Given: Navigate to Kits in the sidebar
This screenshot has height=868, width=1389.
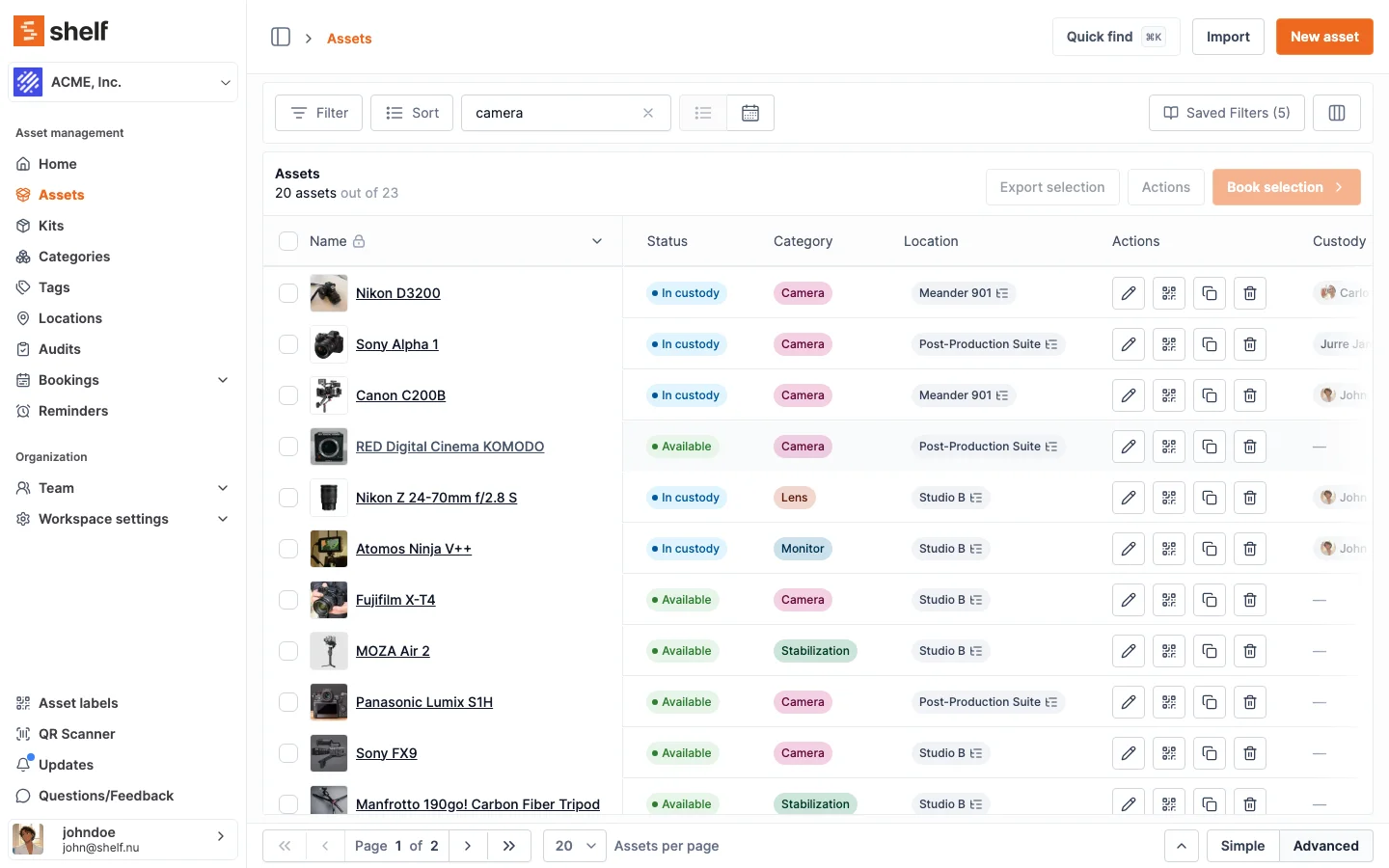Looking at the screenshot, I should pos(51,226).
